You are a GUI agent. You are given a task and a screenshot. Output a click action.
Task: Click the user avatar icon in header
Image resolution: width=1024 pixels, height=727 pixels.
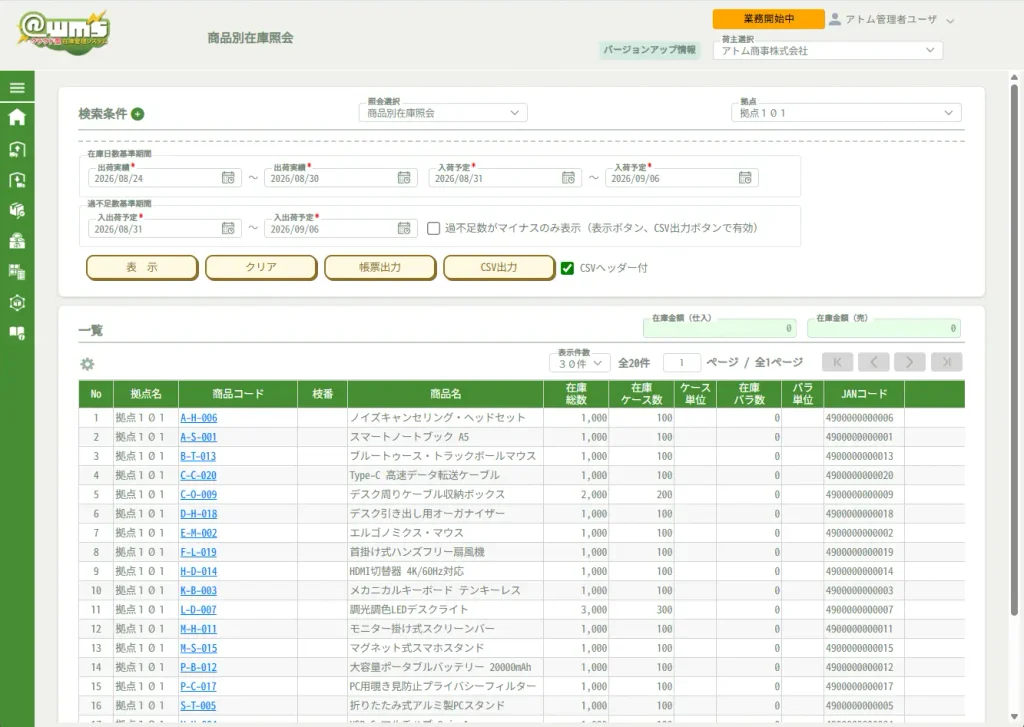(x=835, y=19)
